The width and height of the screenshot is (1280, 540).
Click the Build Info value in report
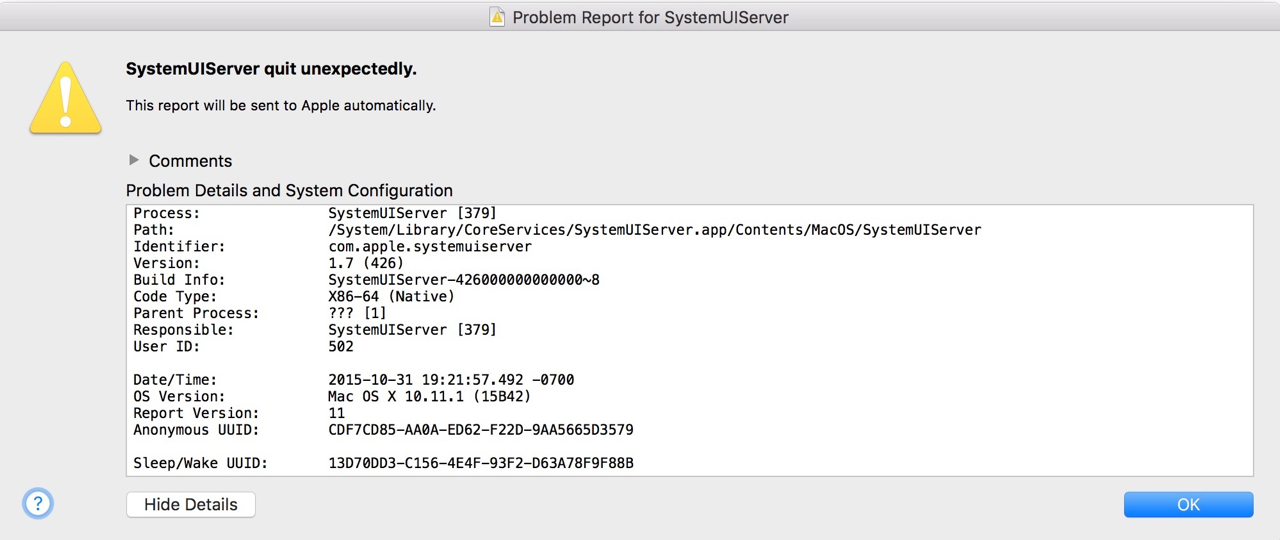tap(463, 280)
